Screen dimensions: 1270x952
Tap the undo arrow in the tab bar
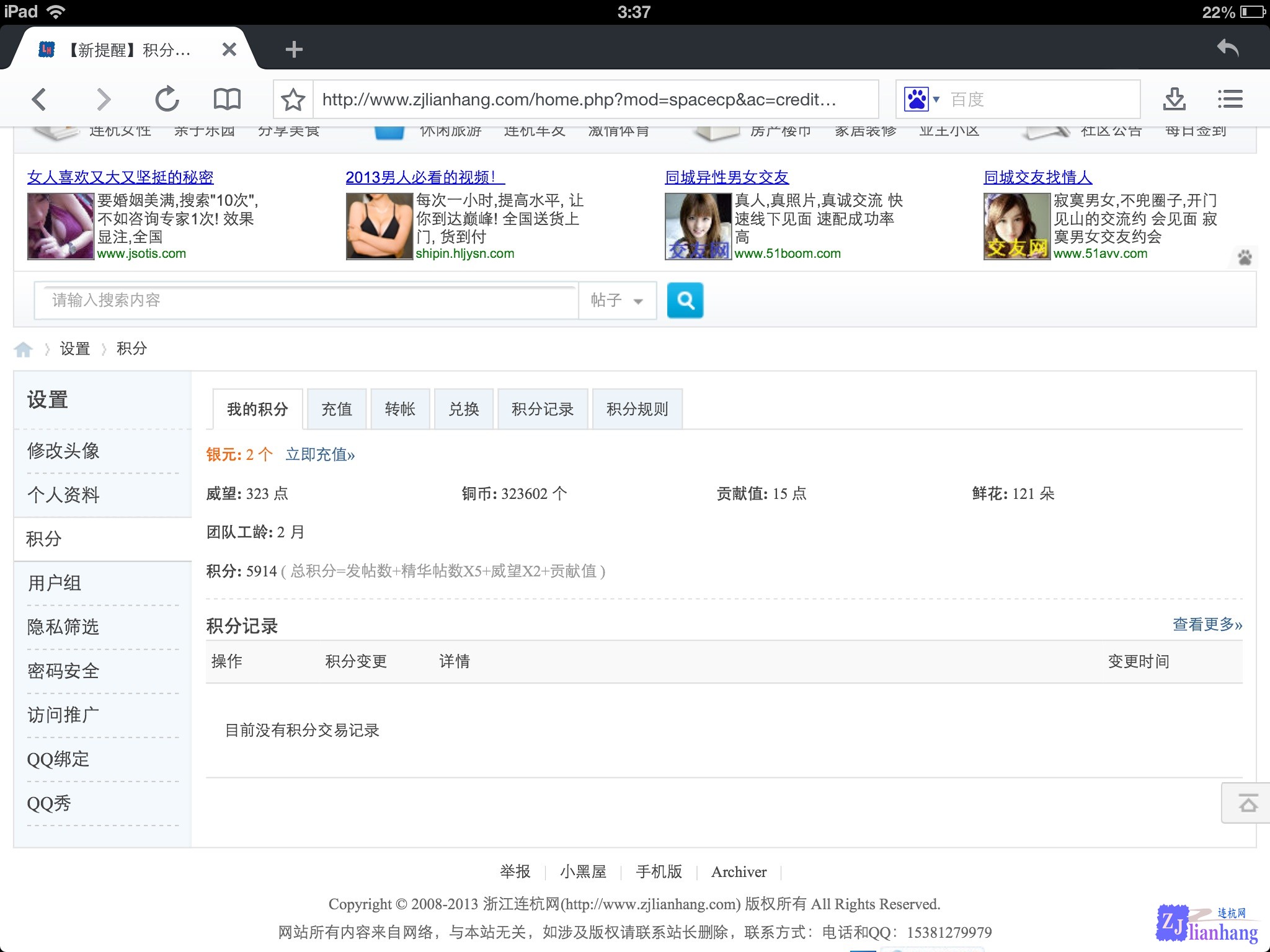[1227, 48]
